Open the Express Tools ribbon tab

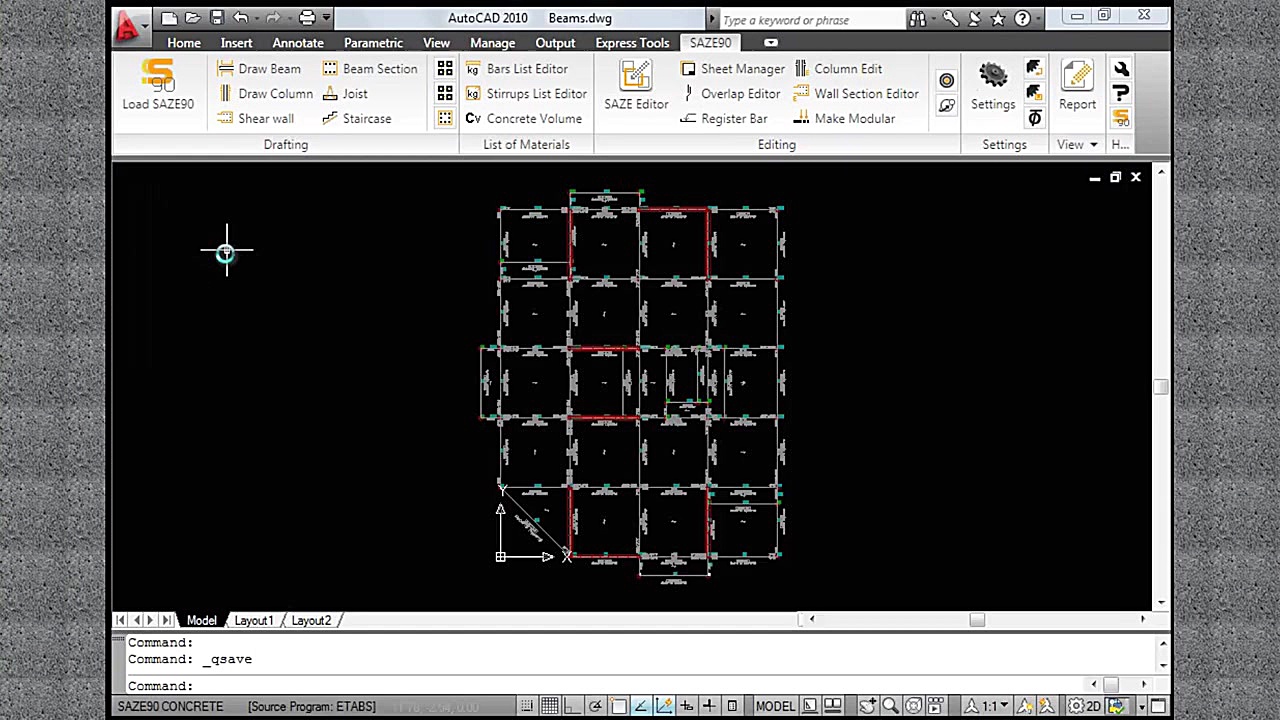(632, 43)
